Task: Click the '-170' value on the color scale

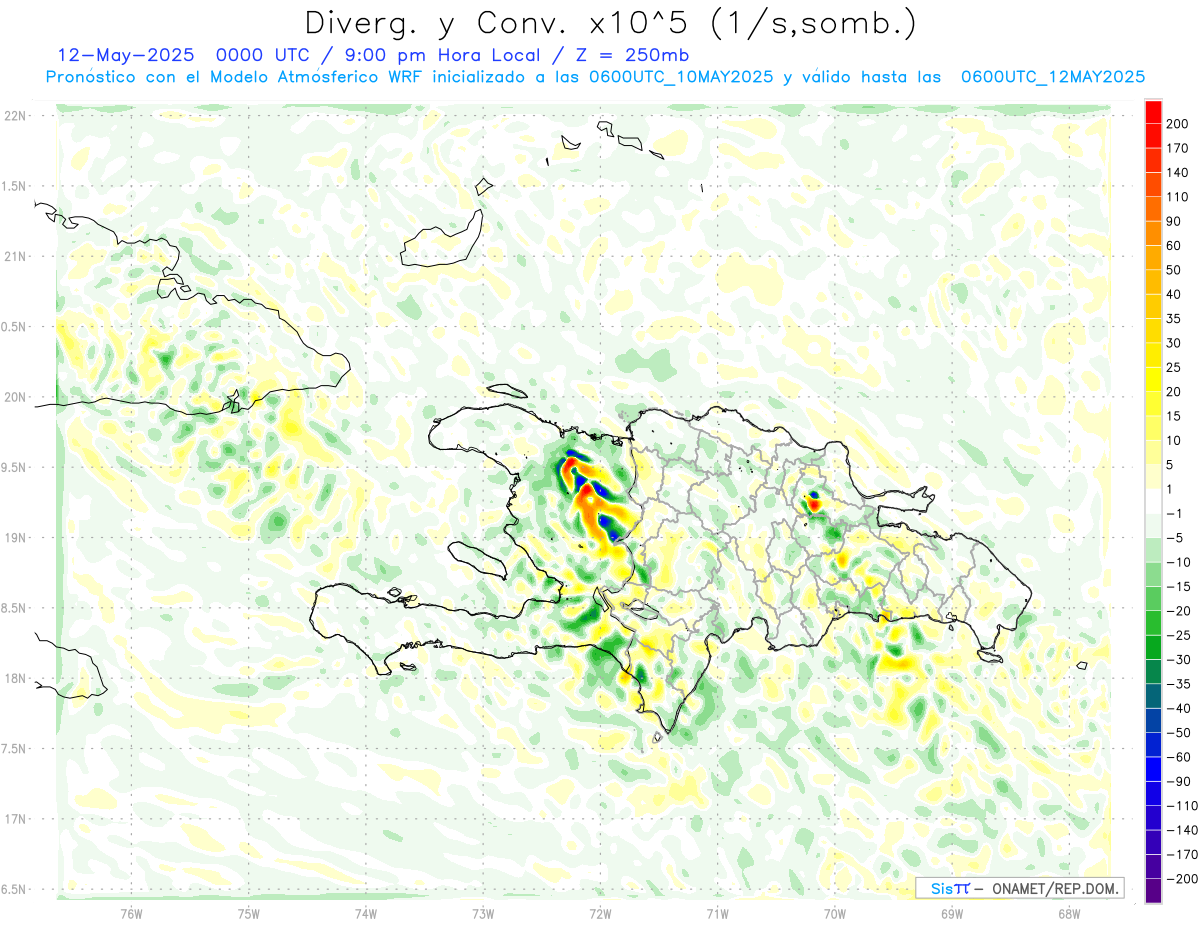Action: pyautogui.click(x=1181, y=855)
